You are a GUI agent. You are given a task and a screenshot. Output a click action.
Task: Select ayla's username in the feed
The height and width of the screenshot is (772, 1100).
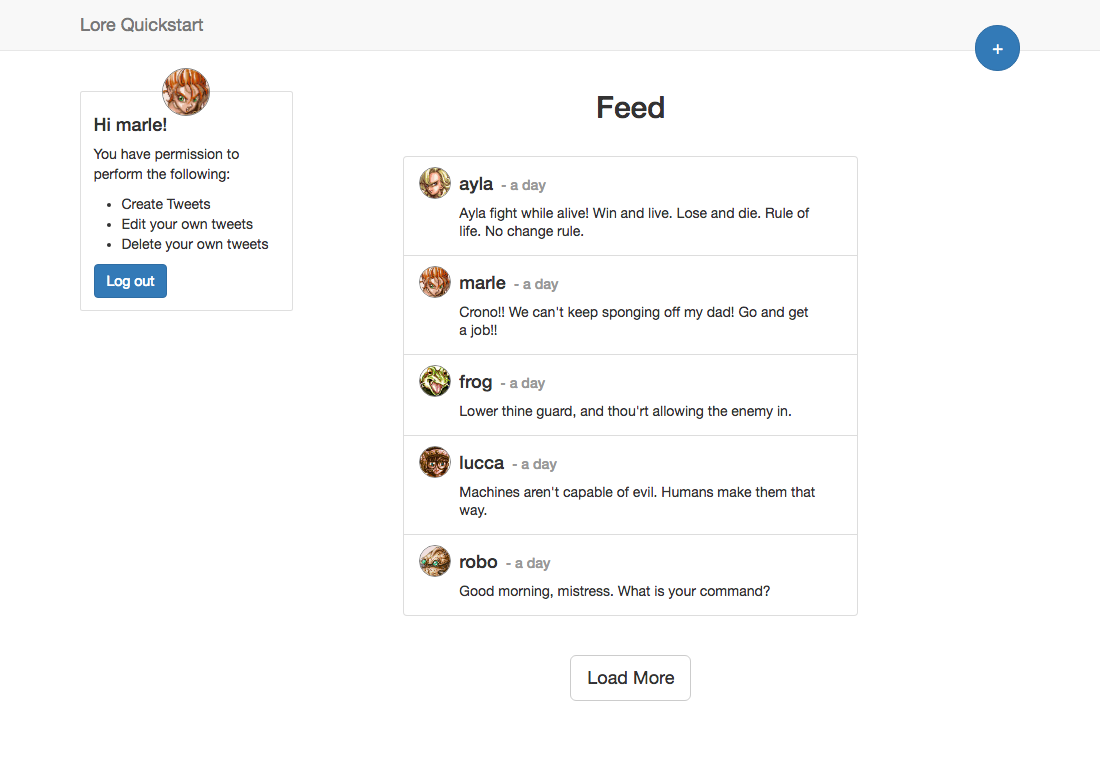click(476, 184)
